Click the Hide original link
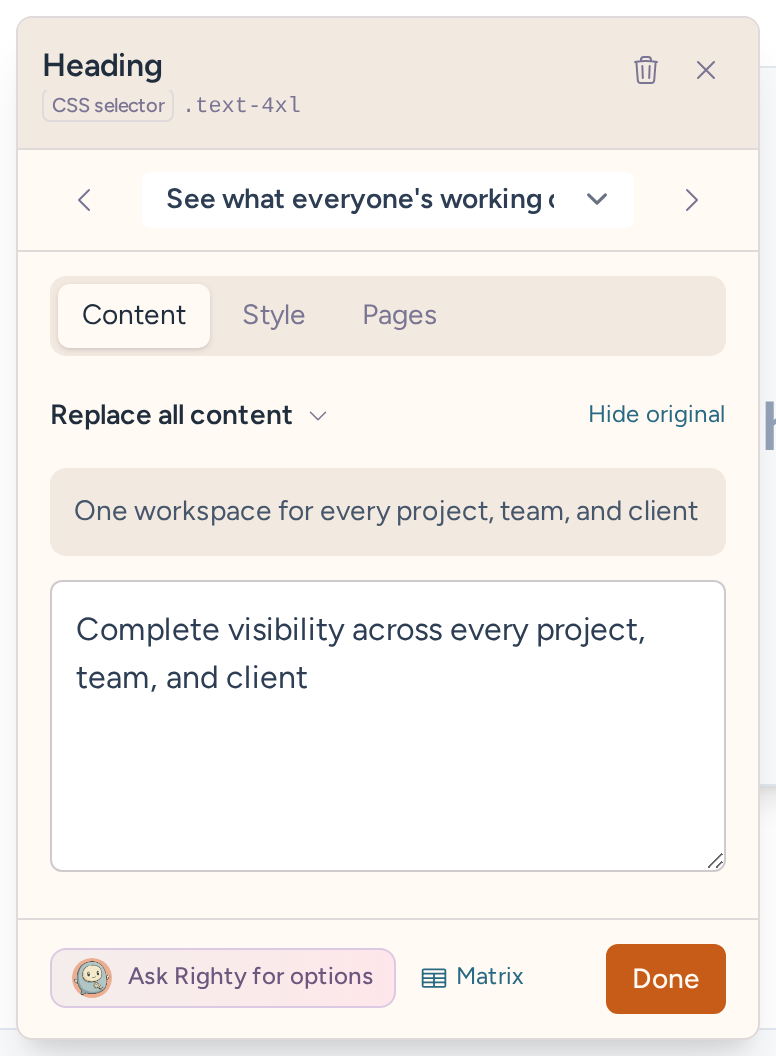The image size is (776, 1056). 656,414
